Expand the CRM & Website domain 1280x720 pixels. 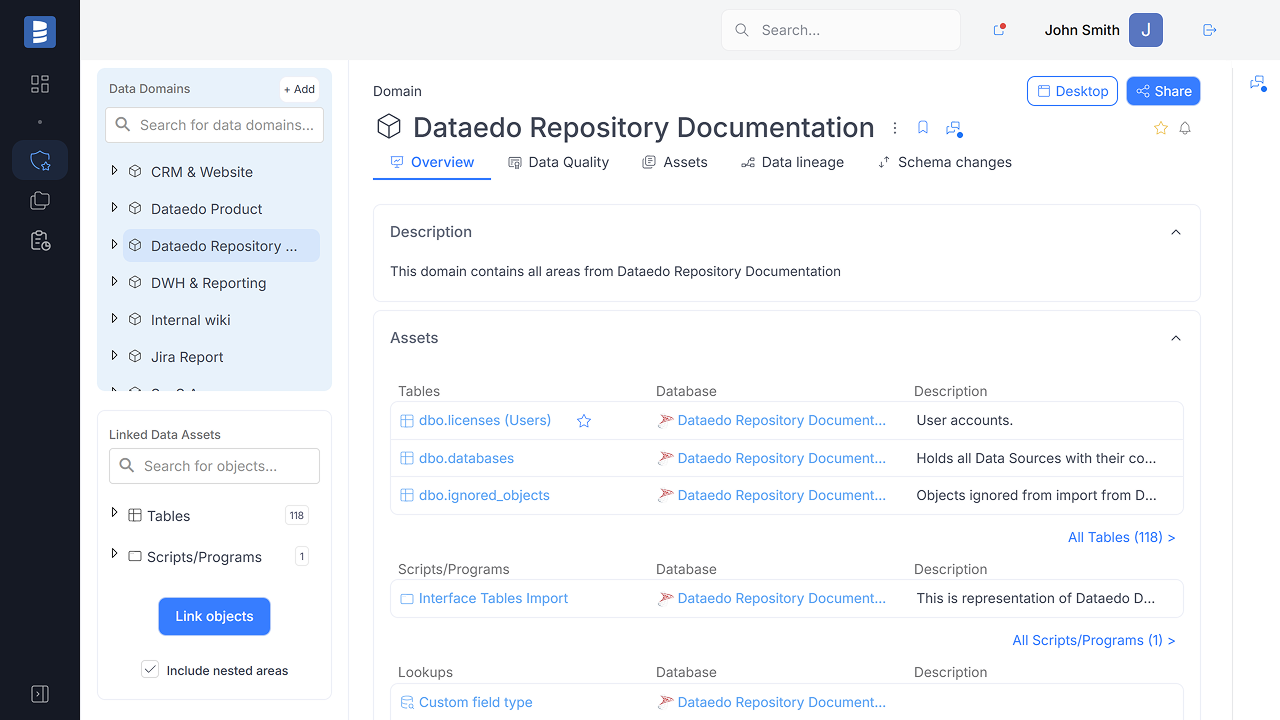[x=114, y=171]
